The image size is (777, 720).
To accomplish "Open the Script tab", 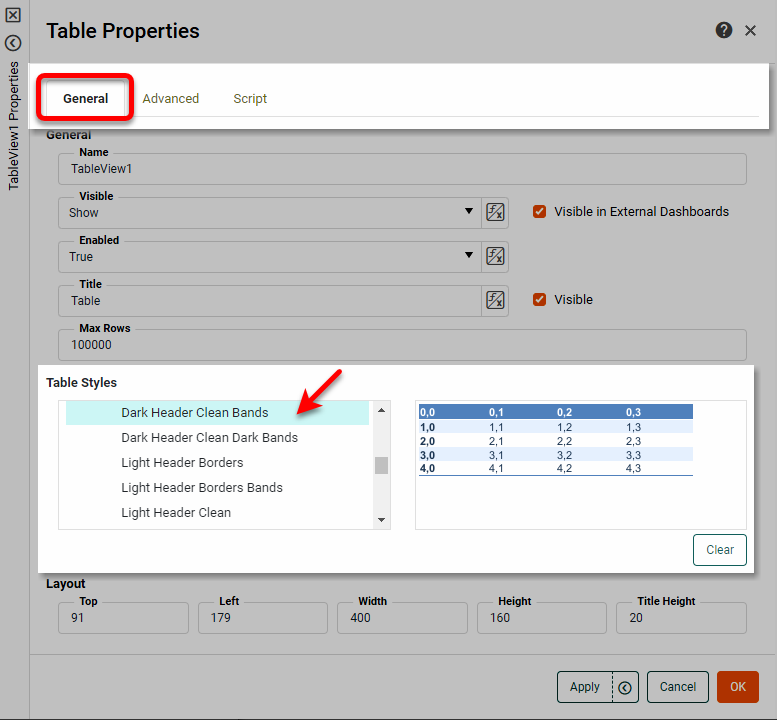I will [250, 99].
